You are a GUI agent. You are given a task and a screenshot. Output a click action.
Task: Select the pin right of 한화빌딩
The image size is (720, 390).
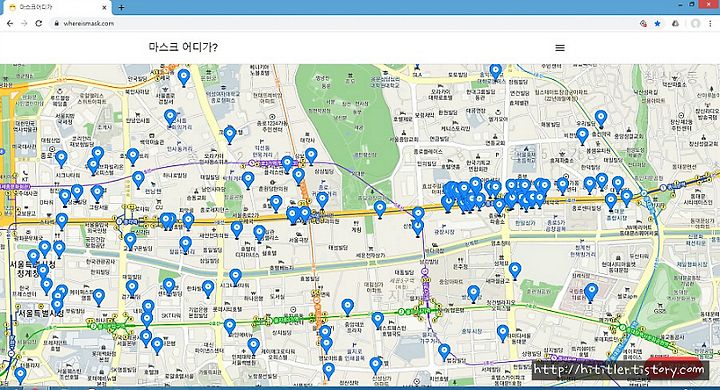(x=208, y=288)
